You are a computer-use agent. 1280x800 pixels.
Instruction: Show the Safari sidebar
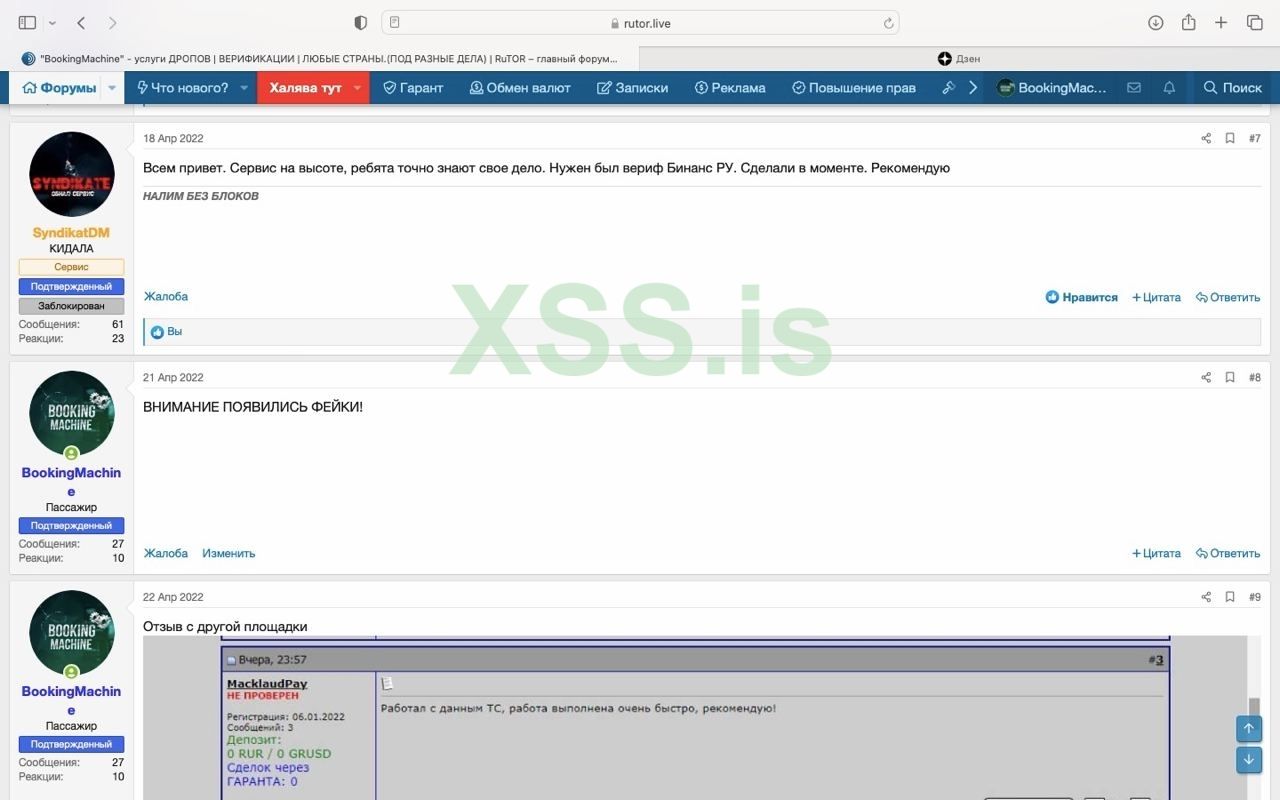point(27,22)
